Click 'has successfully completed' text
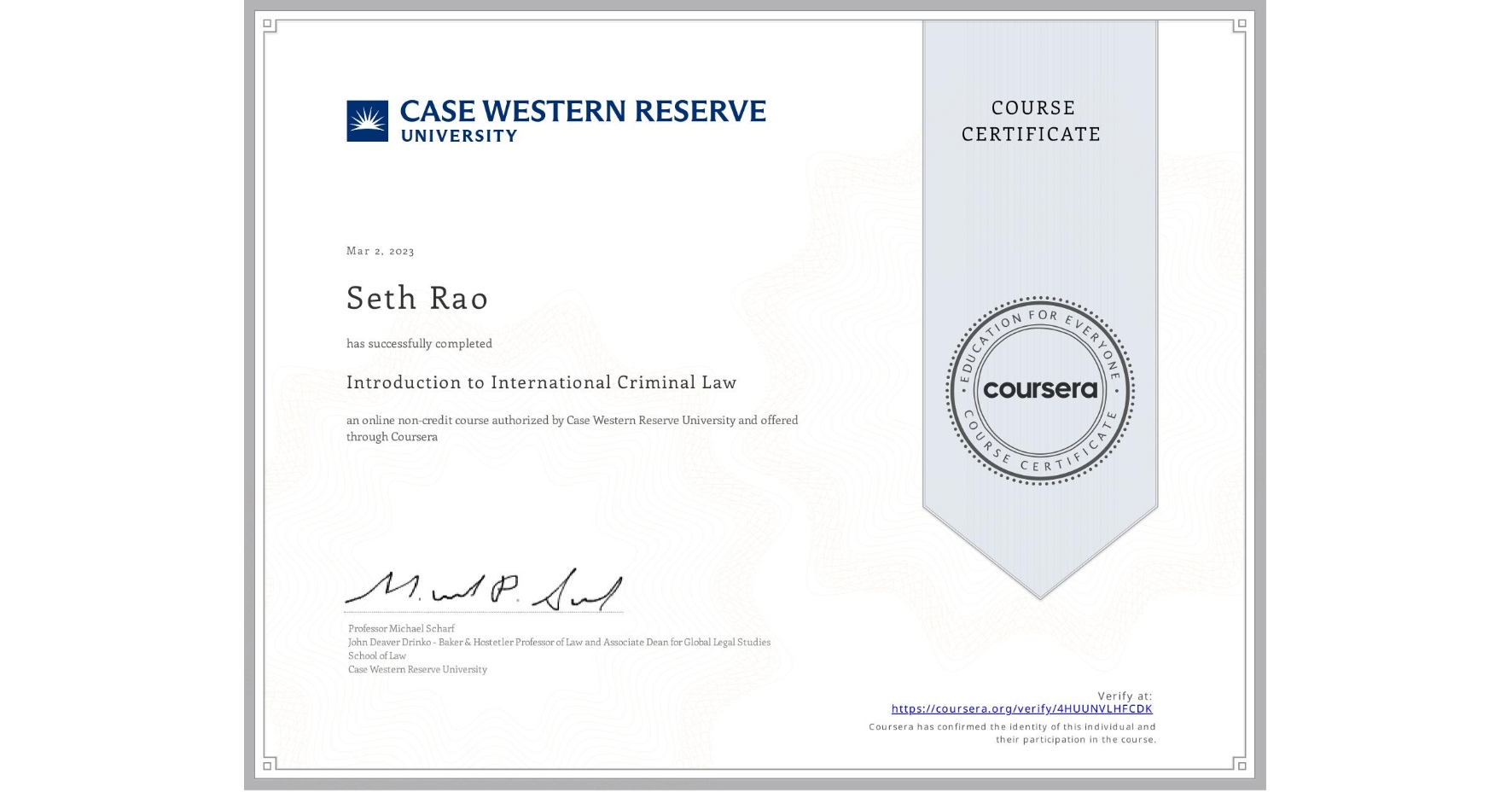Viewport: 1512px width, 792px height. 419,343
